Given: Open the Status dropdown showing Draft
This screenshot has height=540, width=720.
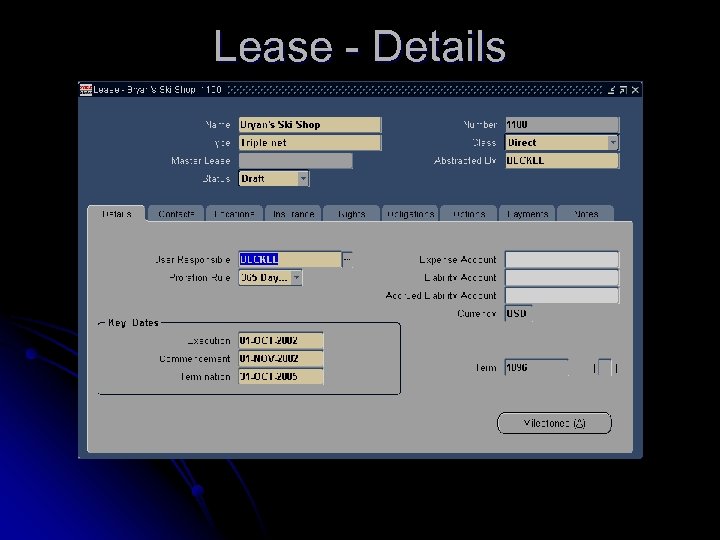Looking at the screenshot, I should pos(274,179).
